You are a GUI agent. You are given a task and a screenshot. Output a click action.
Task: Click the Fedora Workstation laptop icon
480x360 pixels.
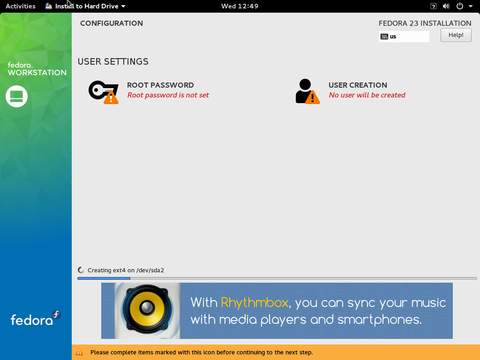17,97
